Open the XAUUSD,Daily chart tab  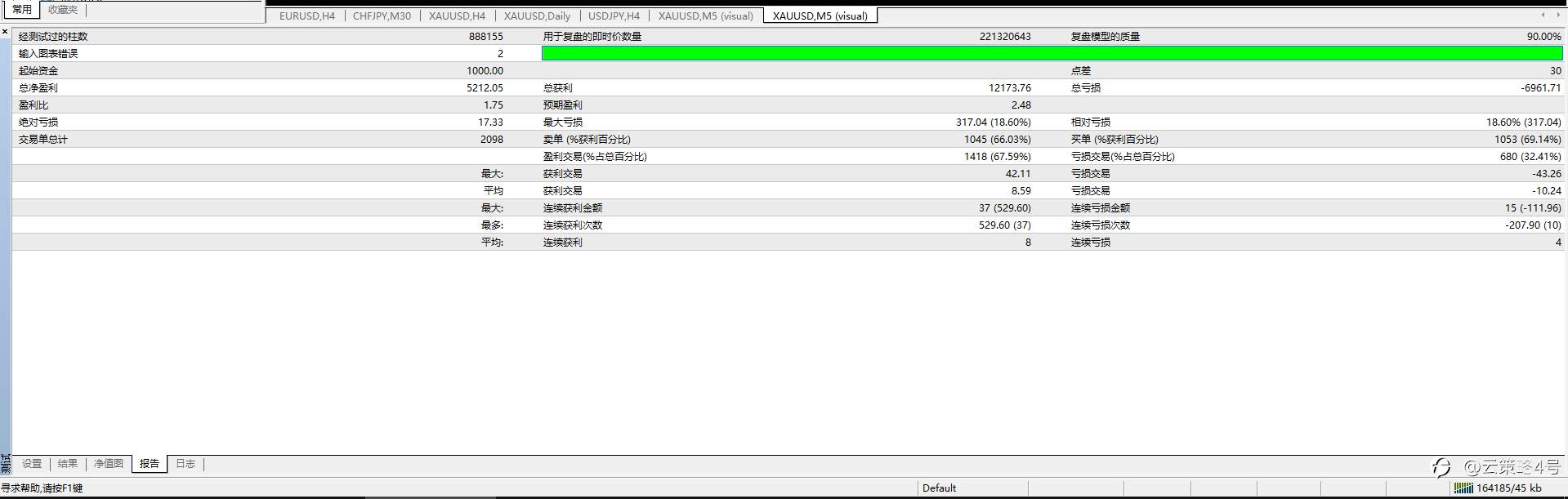click(537, 16)
